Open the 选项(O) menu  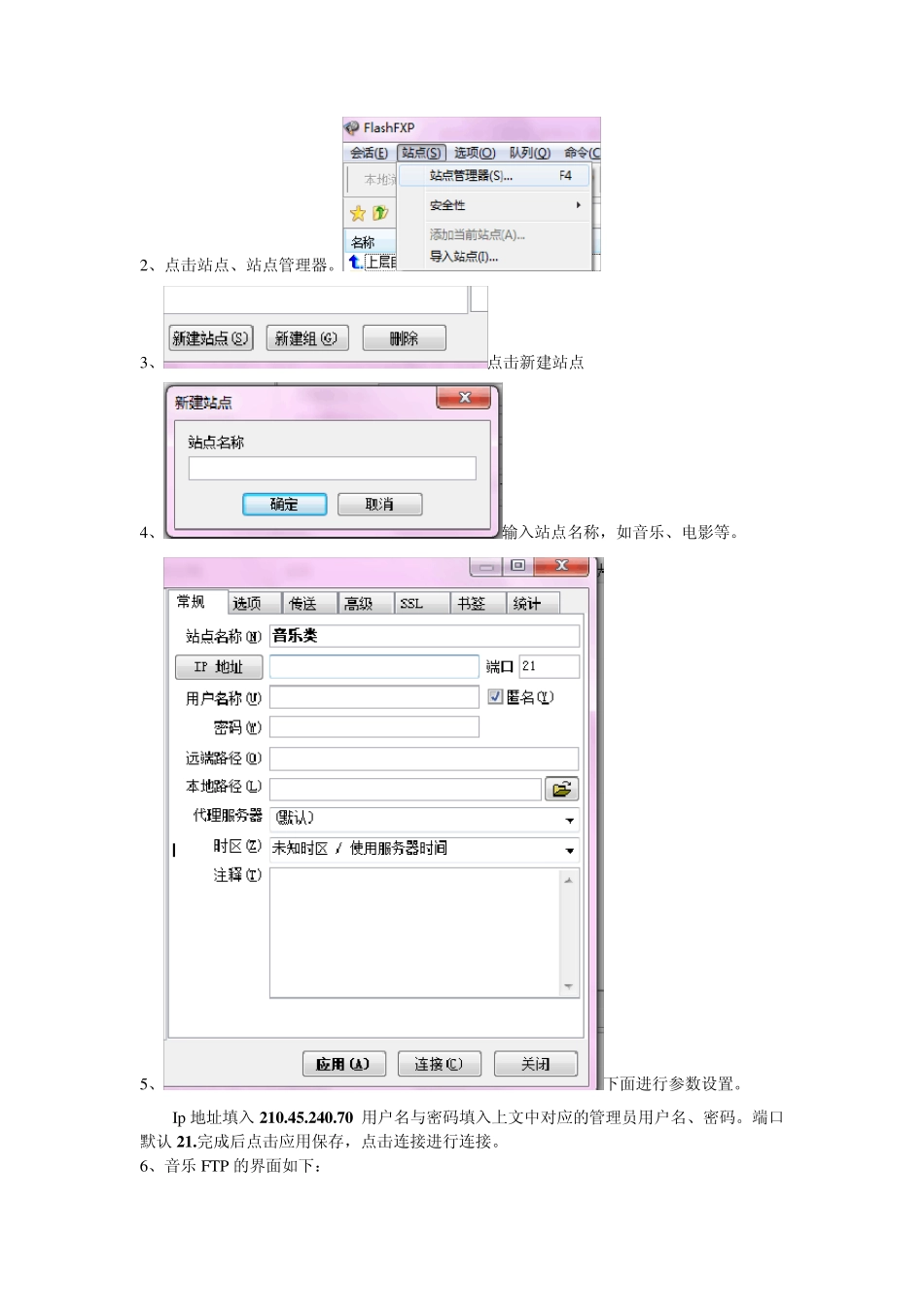[x=475, y=153]
